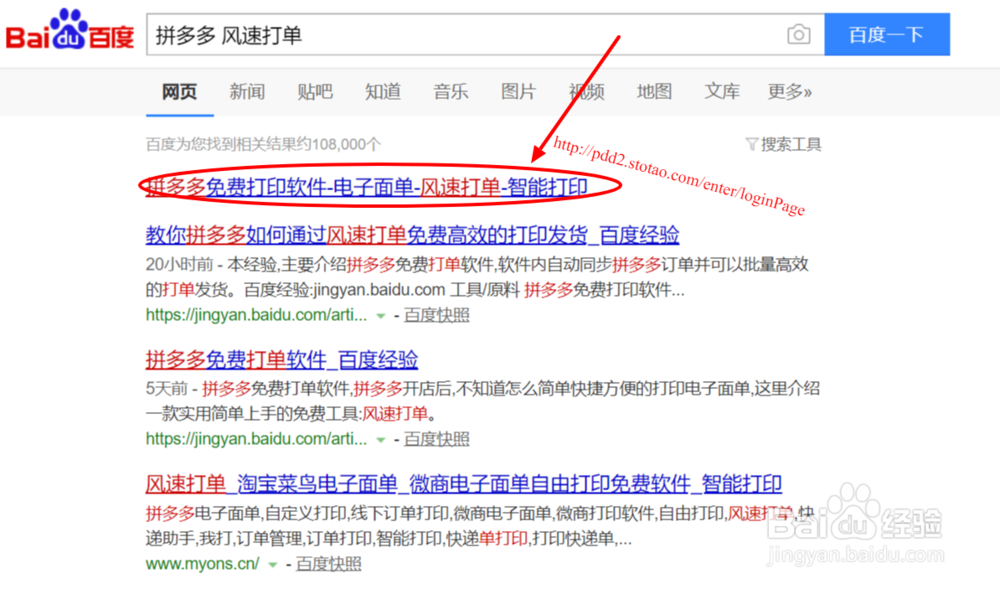Click the www.myons.cn/ URL
The height and width of the screenshot is (589, 1000).
pos(203,564)
